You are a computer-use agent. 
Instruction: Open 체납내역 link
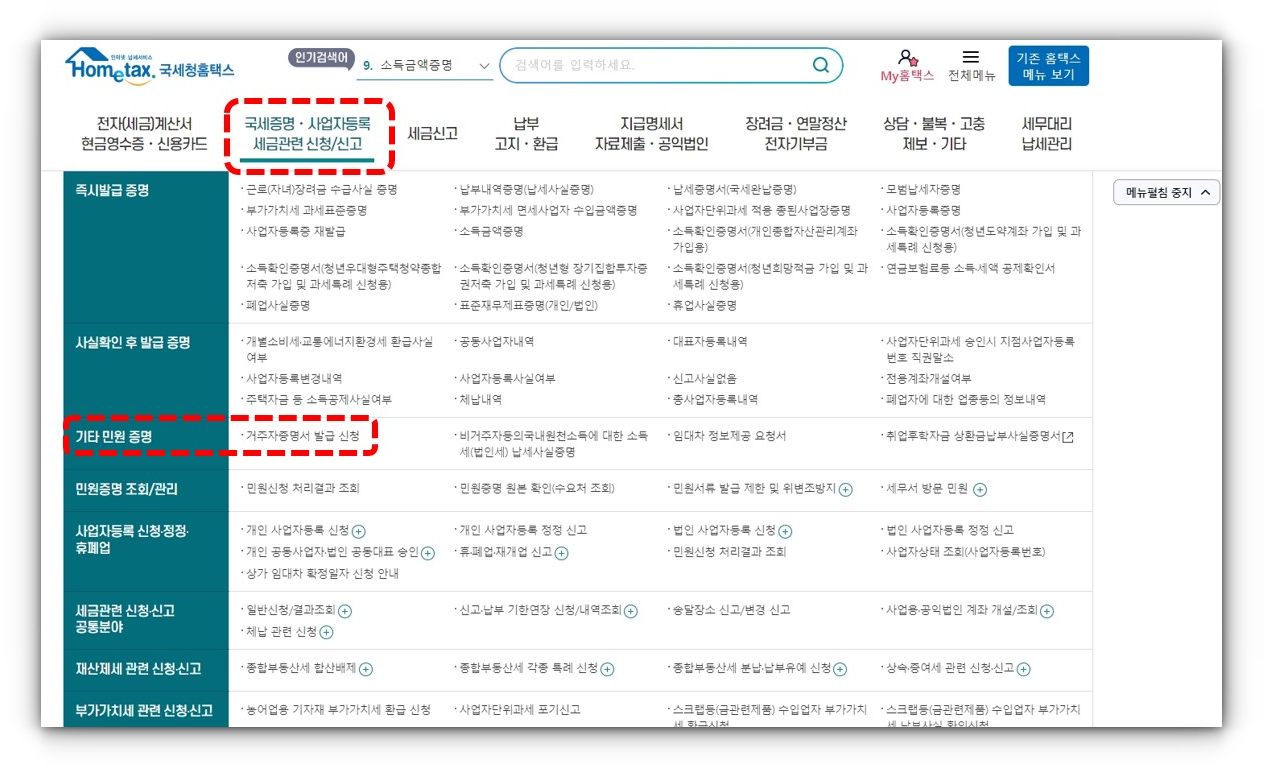point(481,400)
